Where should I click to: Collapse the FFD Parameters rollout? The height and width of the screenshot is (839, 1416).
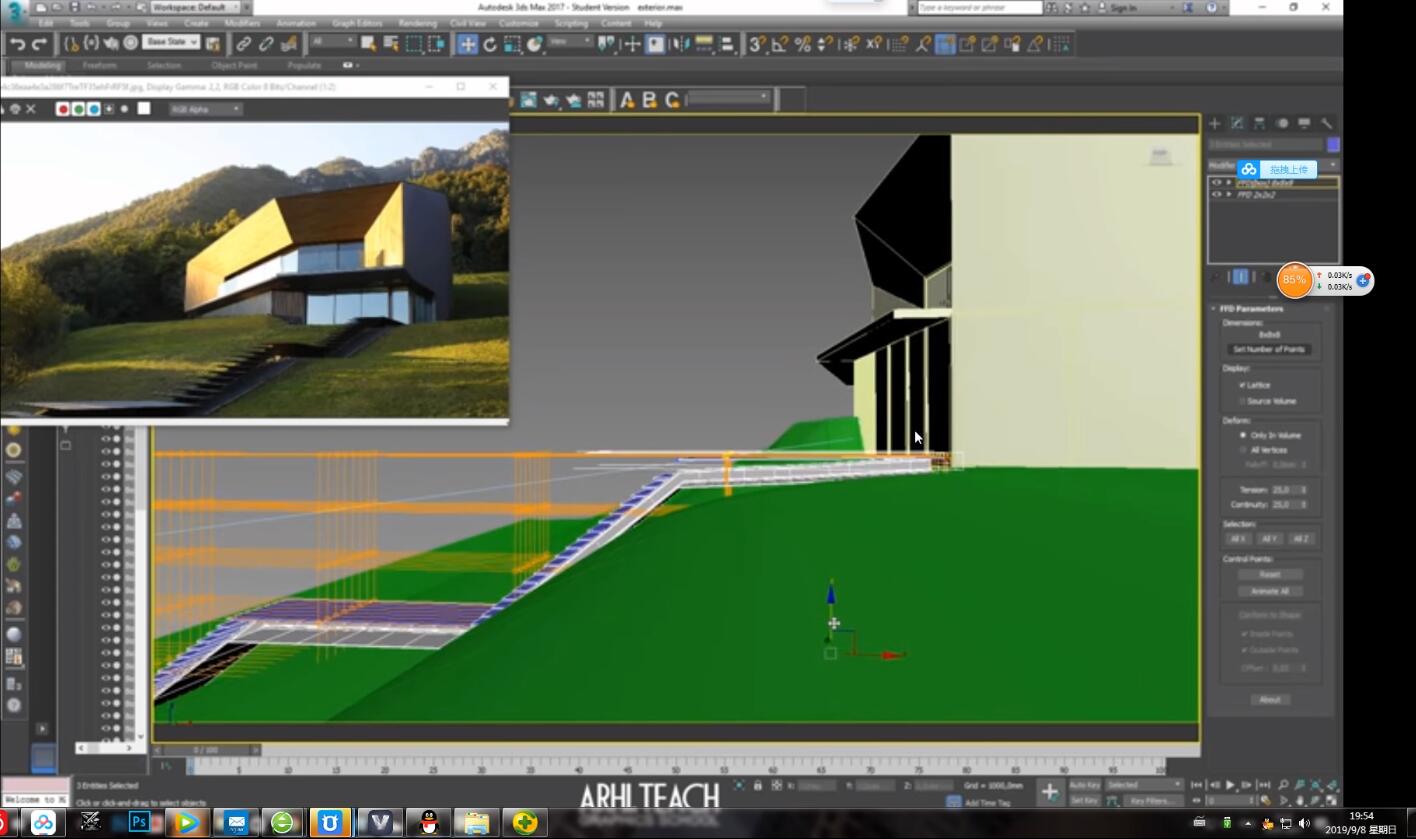pyautogui.click(x=1214, y=309)
